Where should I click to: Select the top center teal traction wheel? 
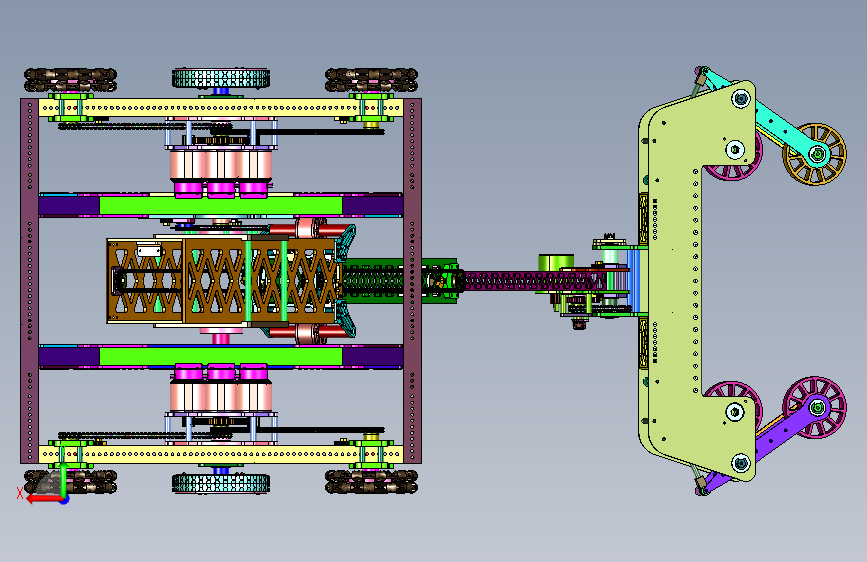[221, 78]
